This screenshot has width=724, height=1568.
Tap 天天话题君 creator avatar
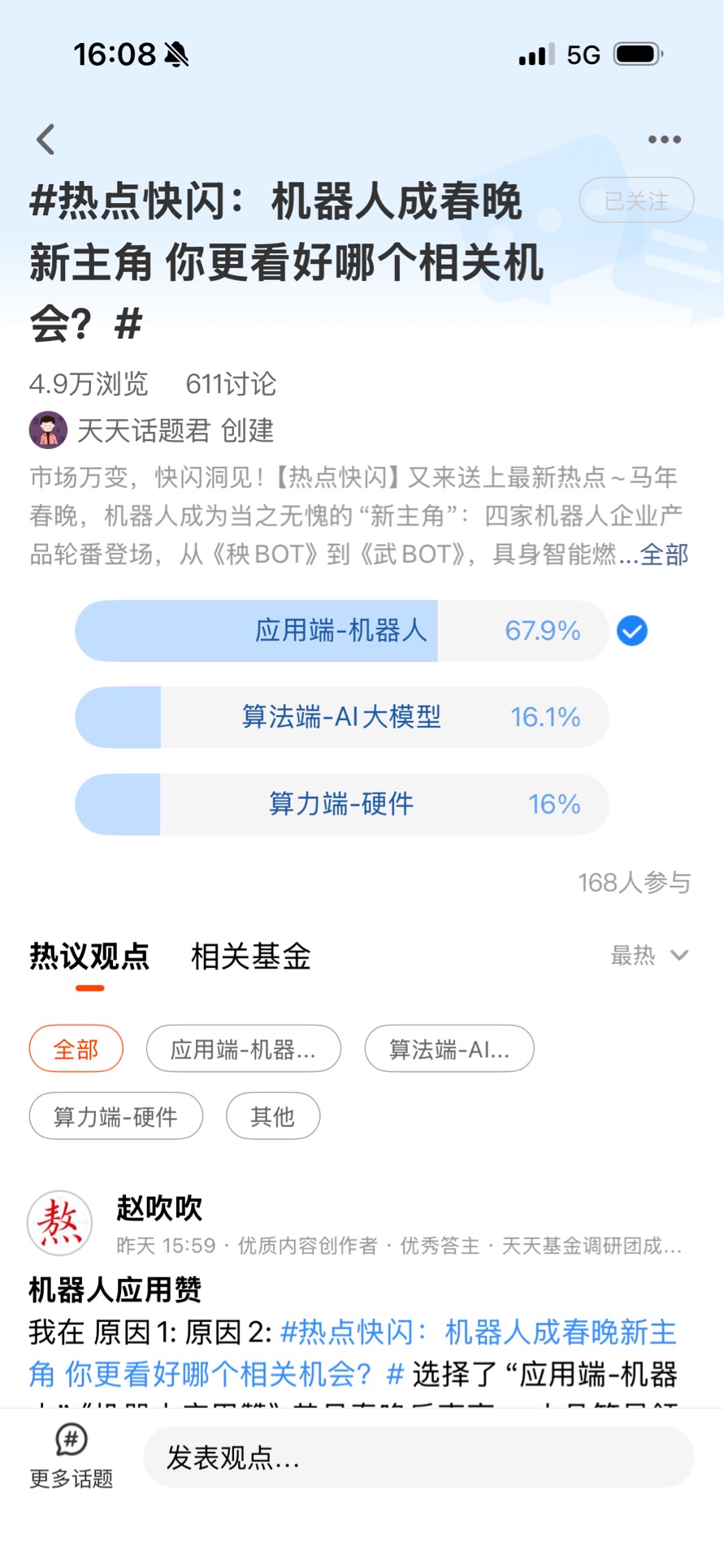(x=48, y=430)
